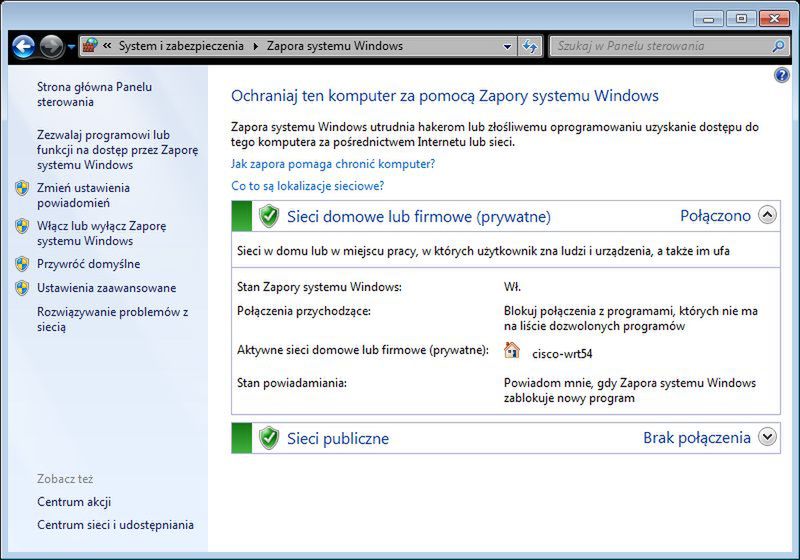Open Strona główna Panelu sterowania

pos(94,94)
